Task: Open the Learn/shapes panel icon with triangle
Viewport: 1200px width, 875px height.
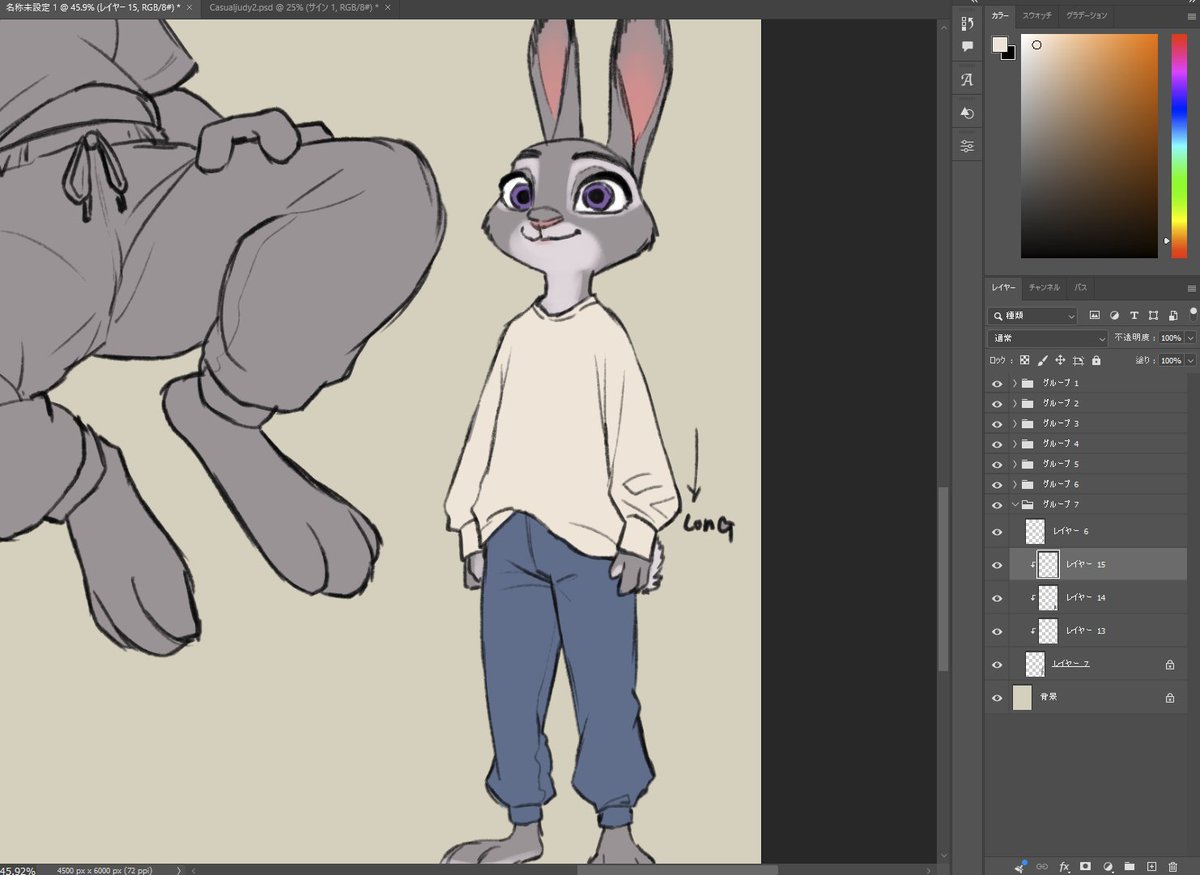Action: (x=967, y=113)
